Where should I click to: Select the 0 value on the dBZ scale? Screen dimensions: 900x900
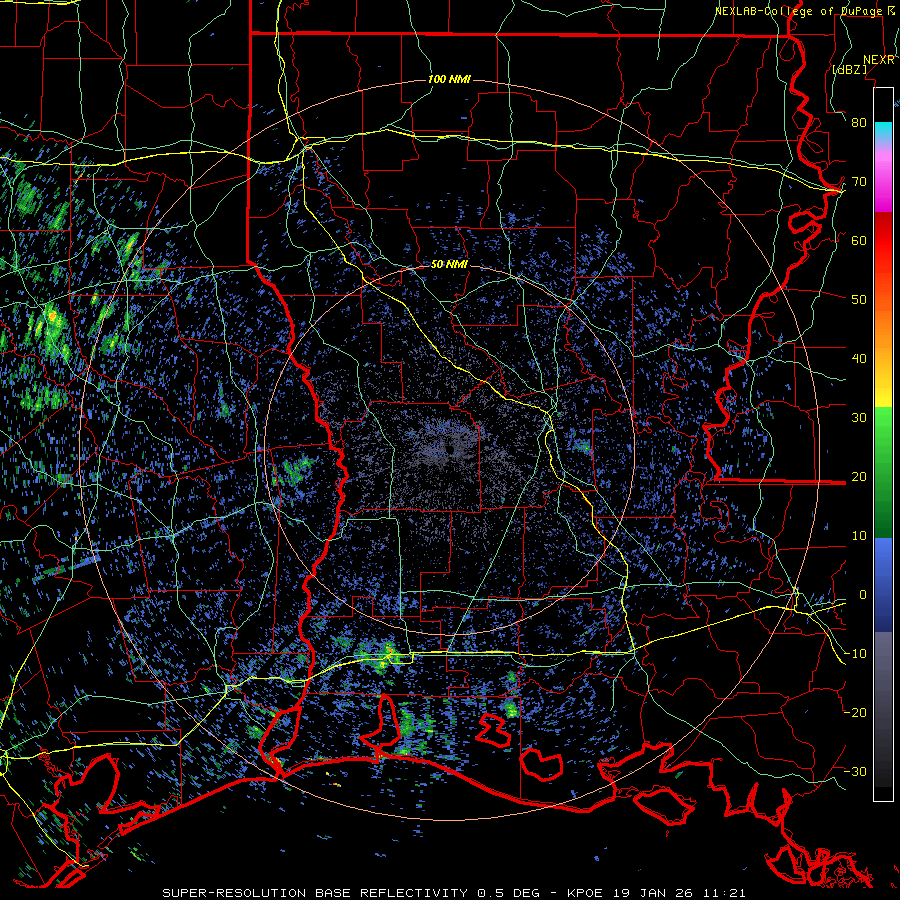[x=862, y=595]
